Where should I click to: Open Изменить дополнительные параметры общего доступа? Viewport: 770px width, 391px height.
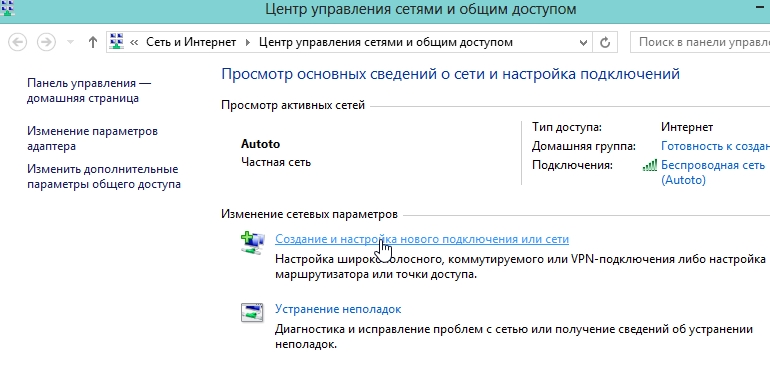click(104, 176)
